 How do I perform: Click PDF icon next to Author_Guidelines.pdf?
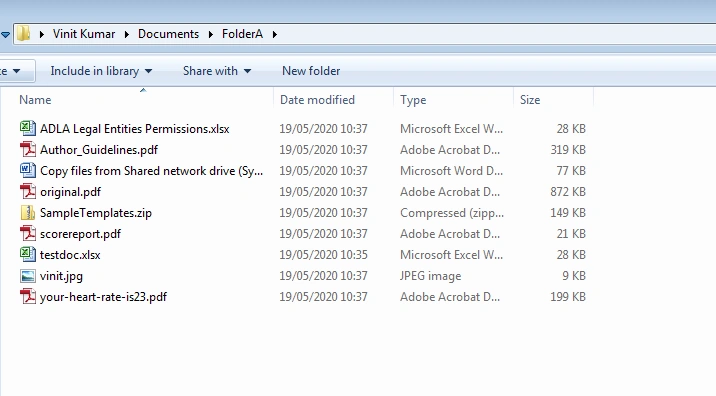coord(28,149)
